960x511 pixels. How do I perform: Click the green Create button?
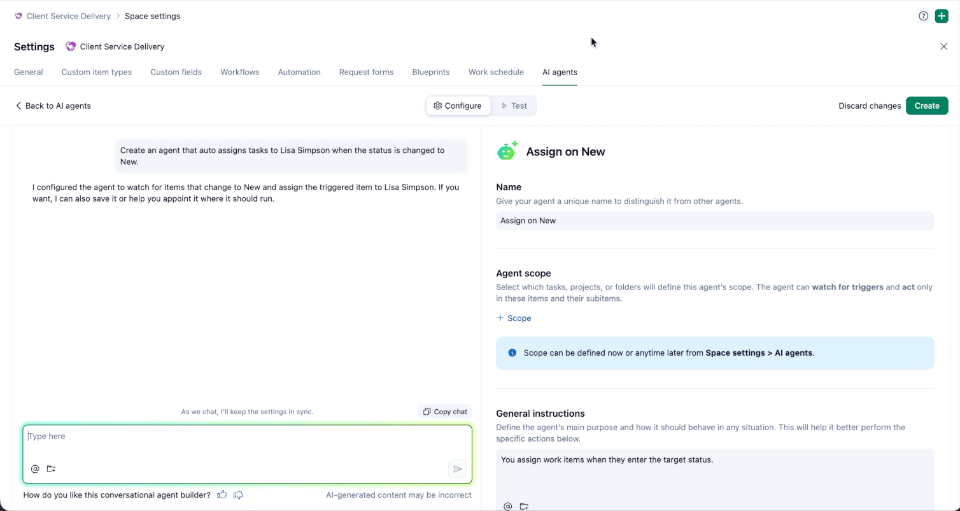point(927,106)
